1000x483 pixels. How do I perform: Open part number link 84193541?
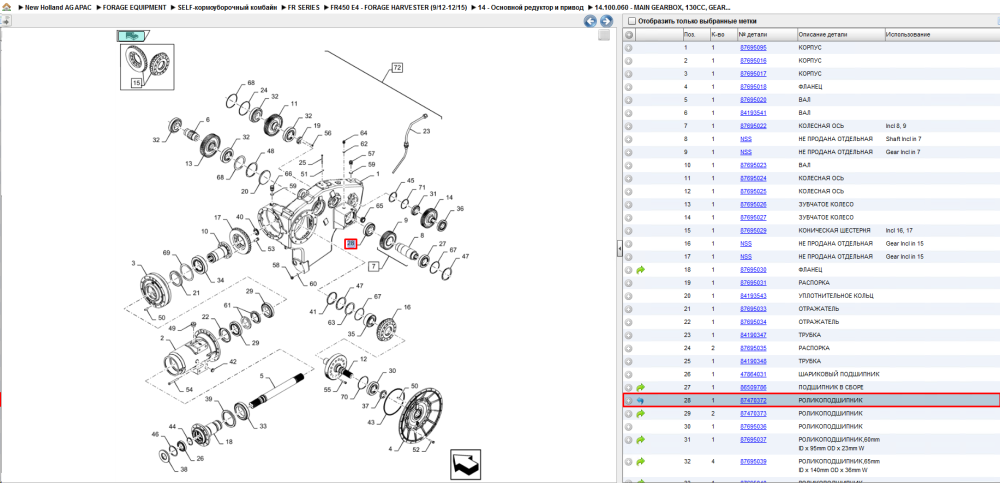tap(753, 113)
